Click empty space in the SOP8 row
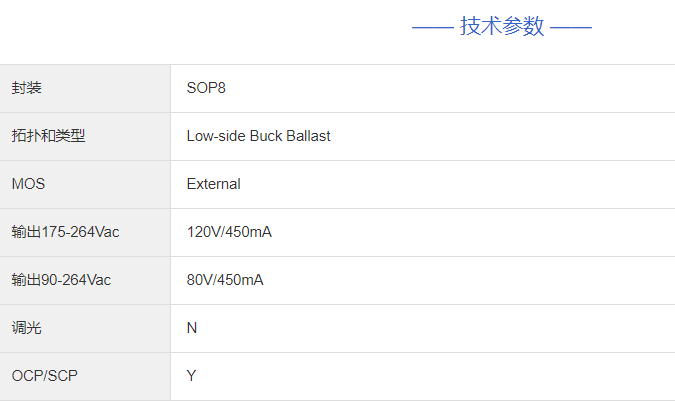 click(450, 88)
